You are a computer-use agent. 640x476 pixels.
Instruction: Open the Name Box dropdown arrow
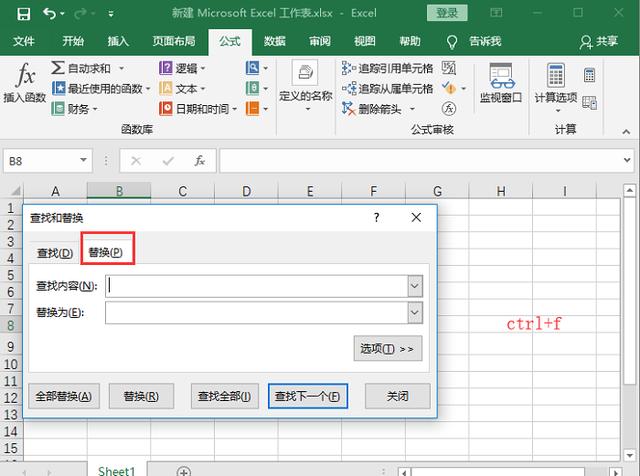click(83, 160)
